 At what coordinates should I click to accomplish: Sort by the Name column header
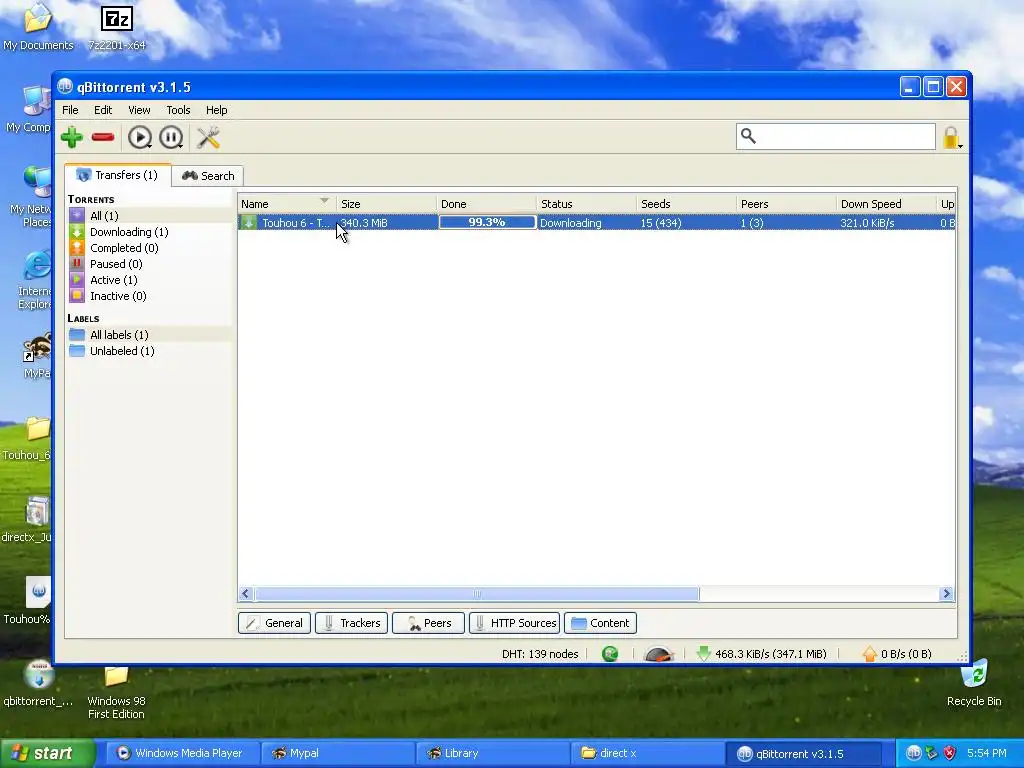[x=287, y=204]
